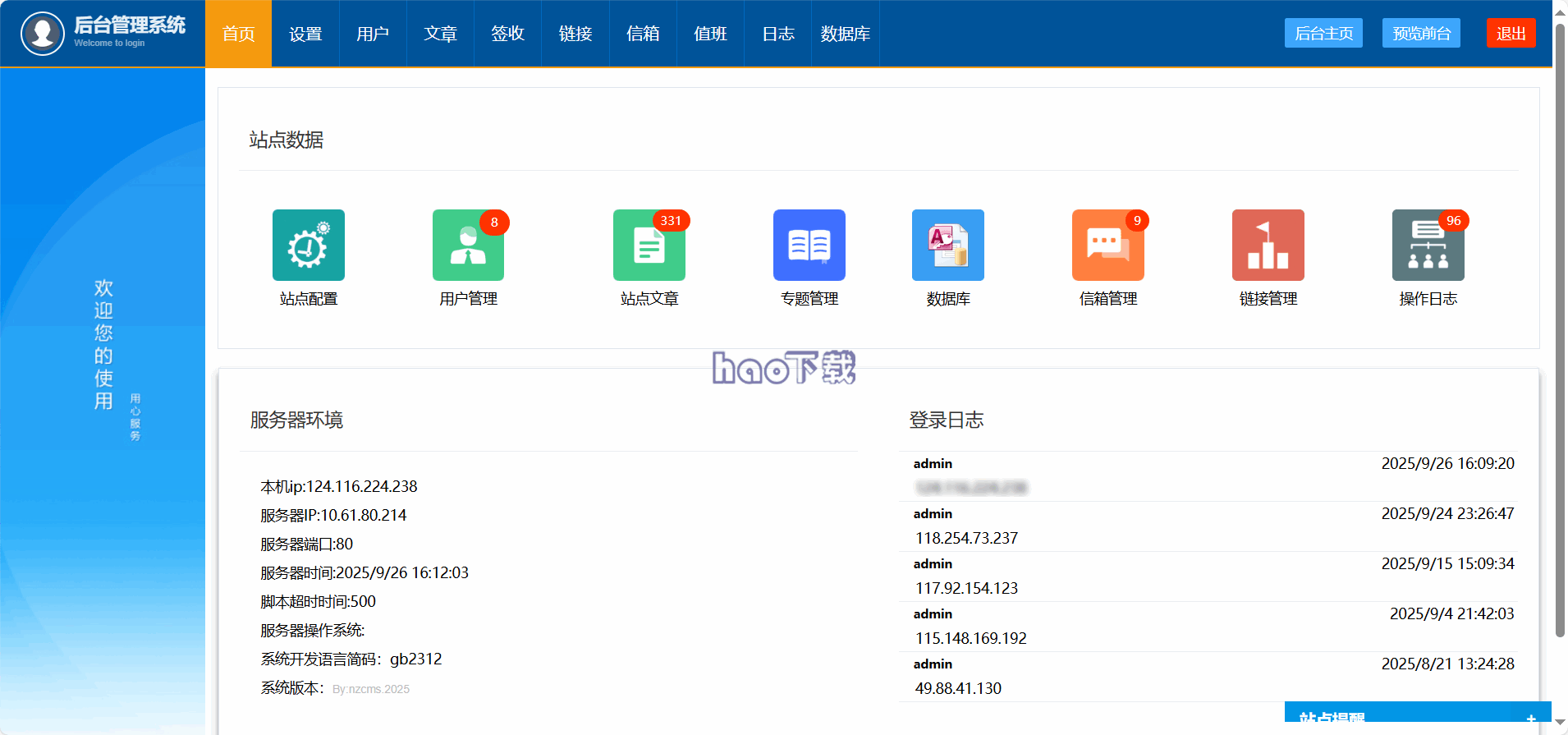
Task: Click login IP 49.88.41.130
Action: (958, 688)
